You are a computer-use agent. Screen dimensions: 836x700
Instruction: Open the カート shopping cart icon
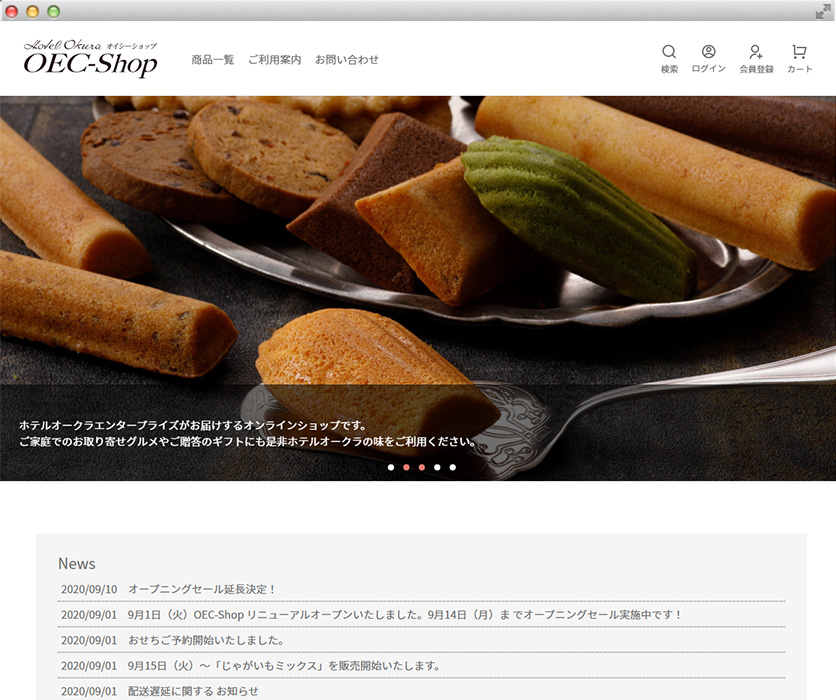[x=799, y=52]
